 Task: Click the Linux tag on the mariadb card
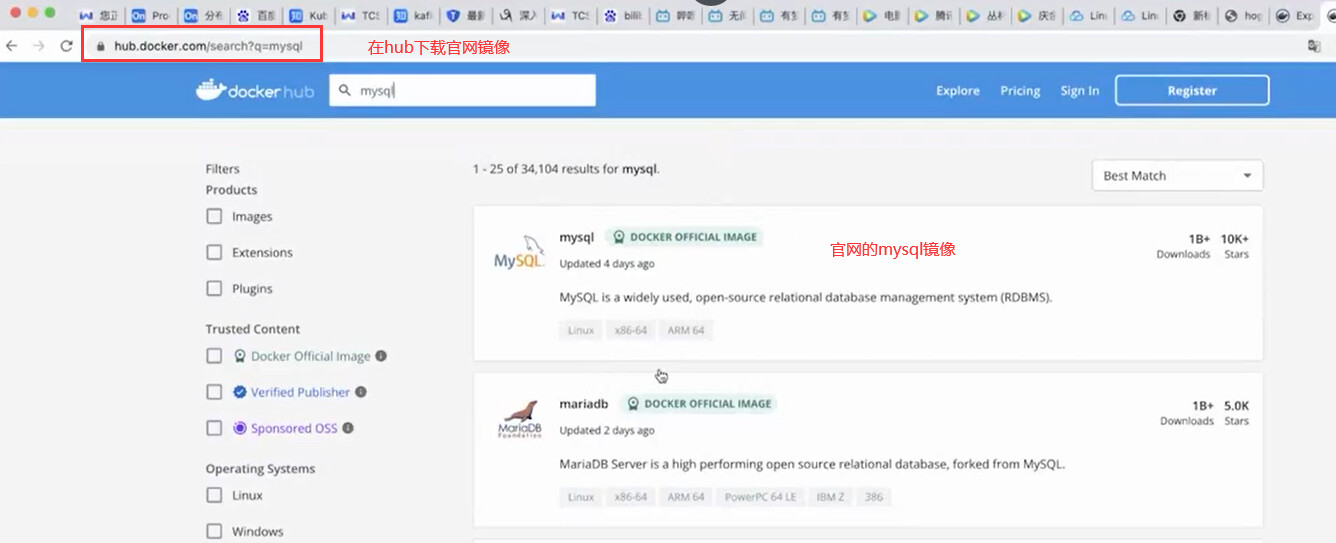point(581,497)
